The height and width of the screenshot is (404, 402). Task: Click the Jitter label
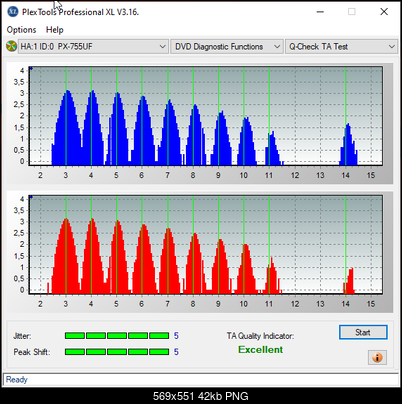pos(22,336)
